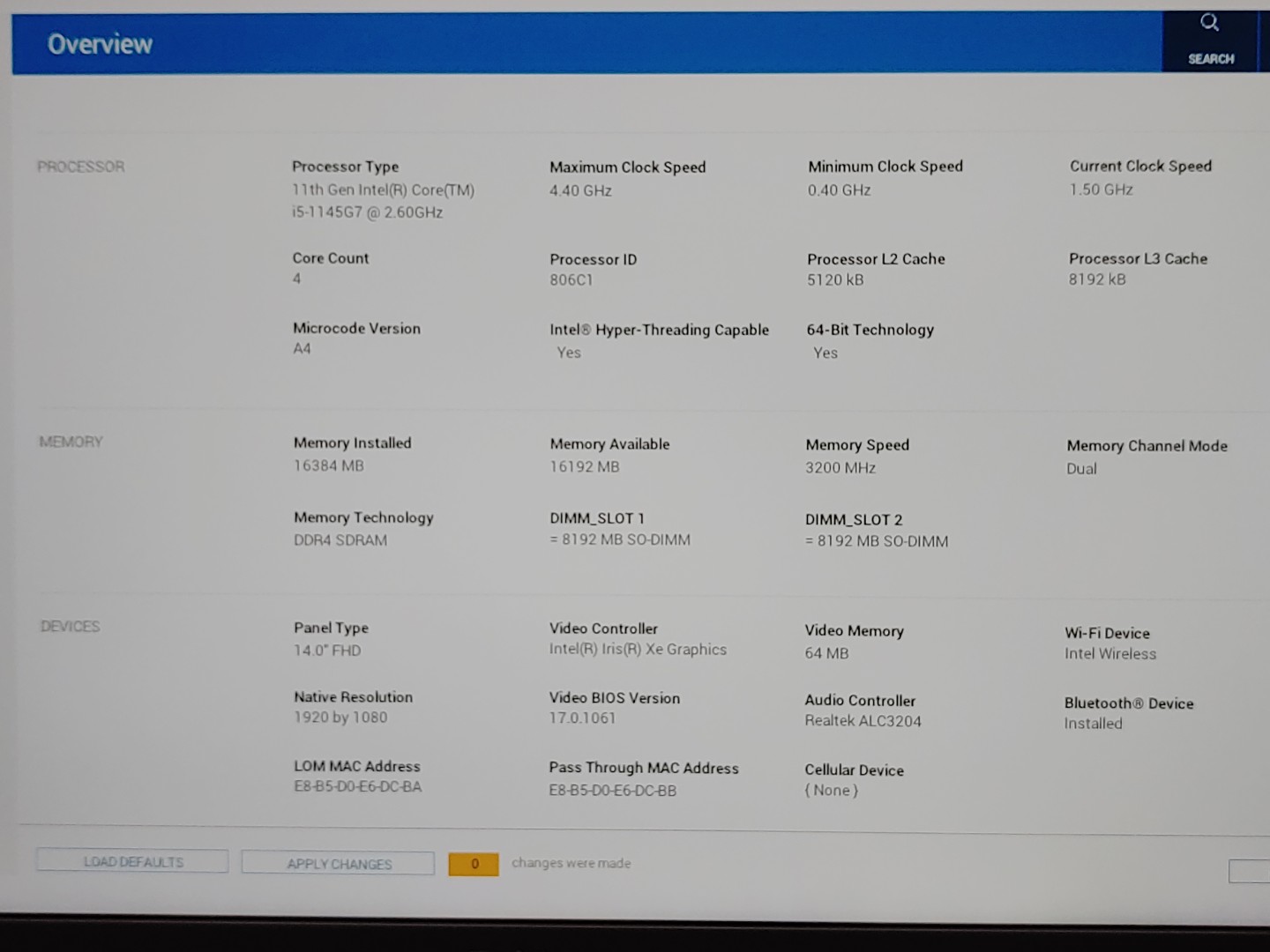This screenshot has width=1270, height=952.
Task: Click the Processor Type value i5-1145G7
Action: click(x=368, y=212)
